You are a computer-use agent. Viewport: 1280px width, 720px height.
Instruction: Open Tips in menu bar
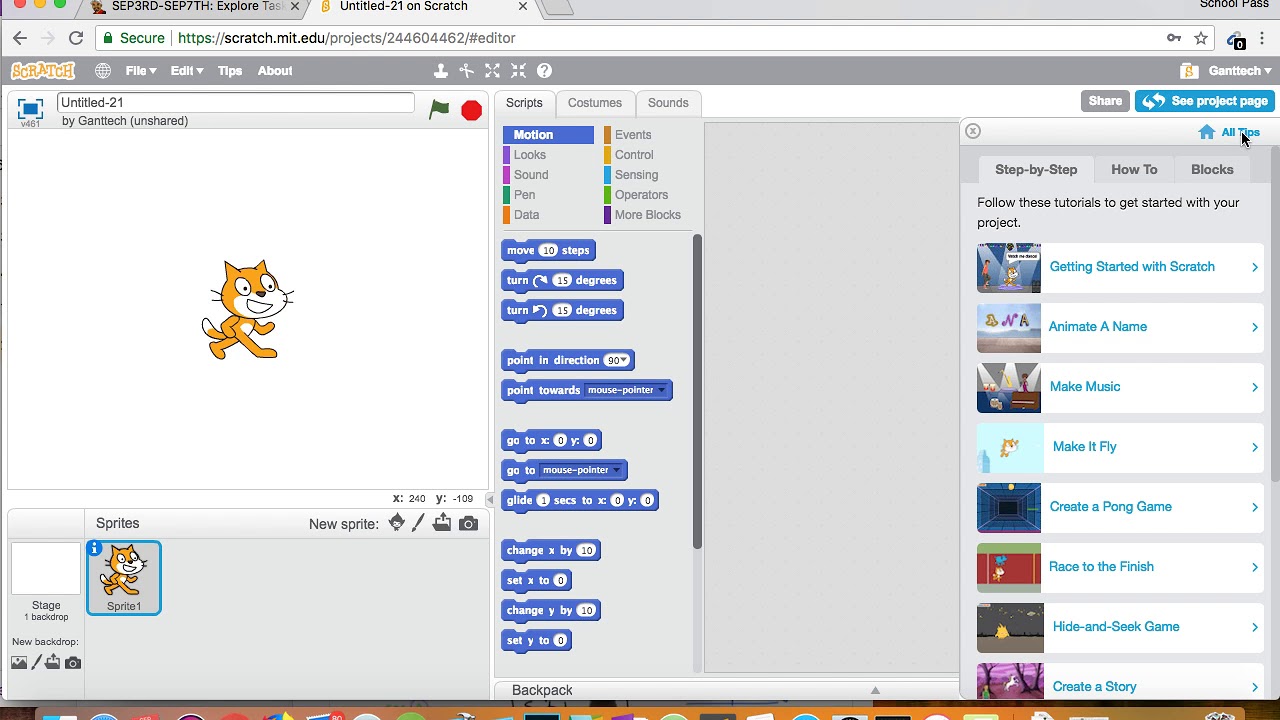click(230, 71)
